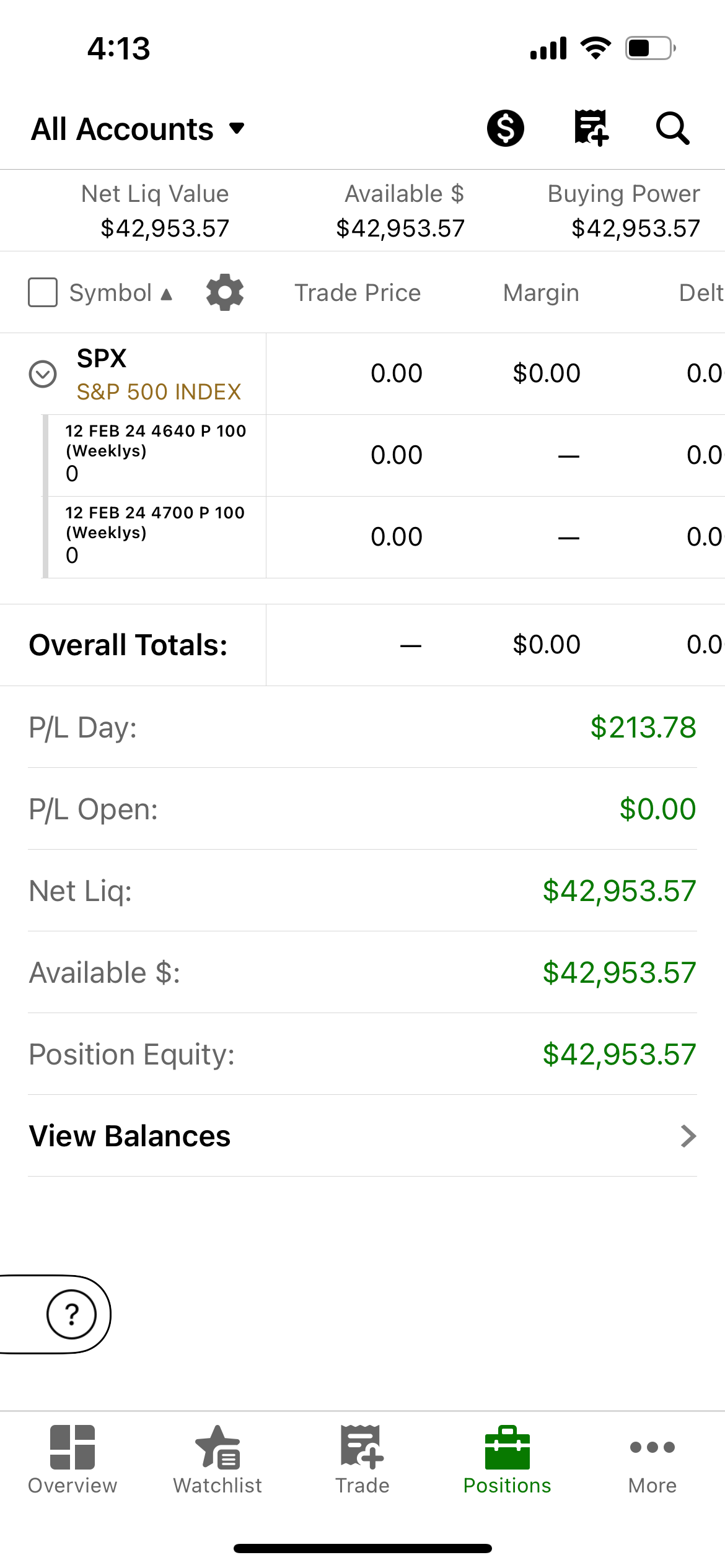Tap the Margin column header

pos(541,293)
